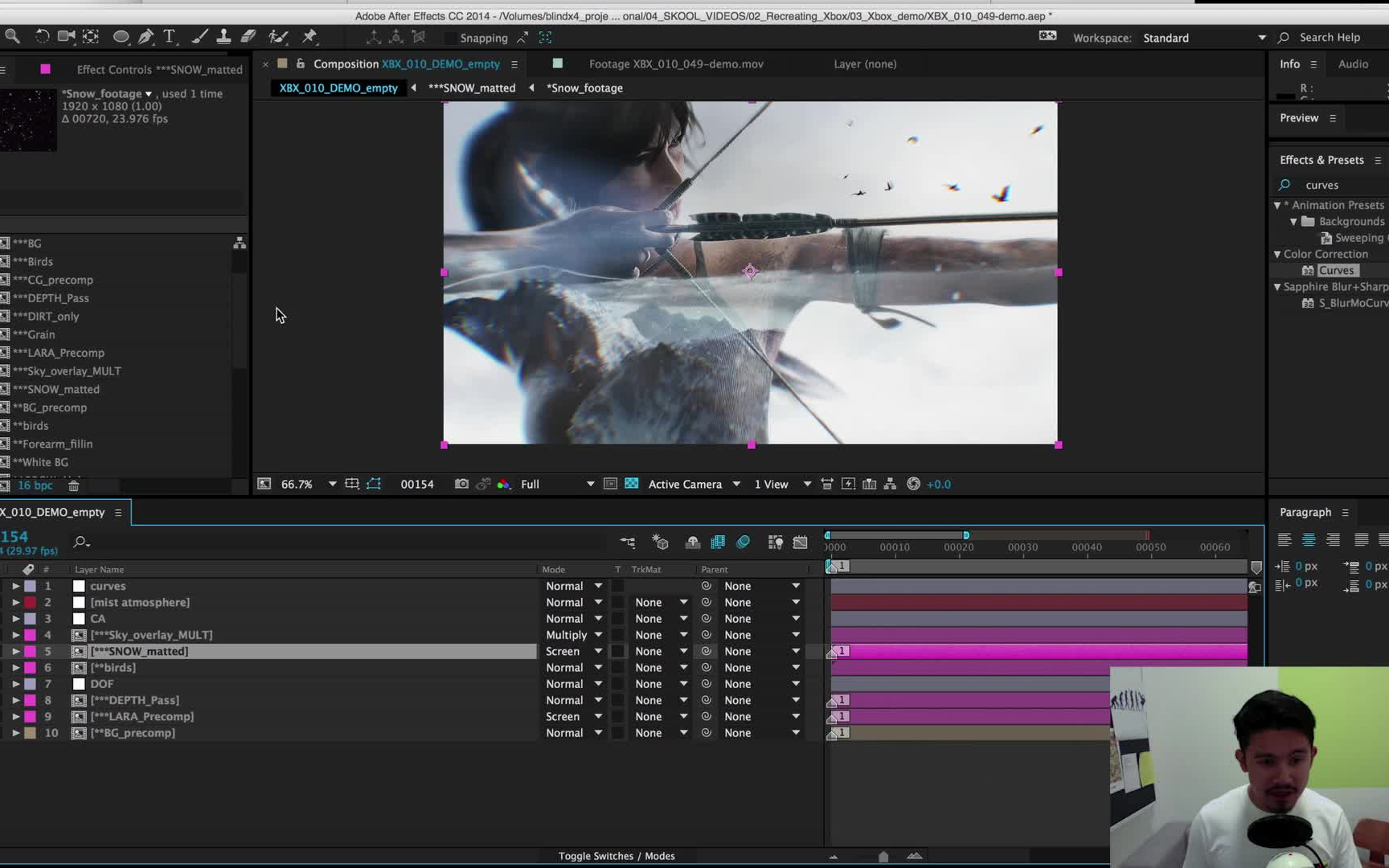The image size is (1389, 868).
Task: Open the magnification ratio 66.7% dropdown
Action: 308,484
